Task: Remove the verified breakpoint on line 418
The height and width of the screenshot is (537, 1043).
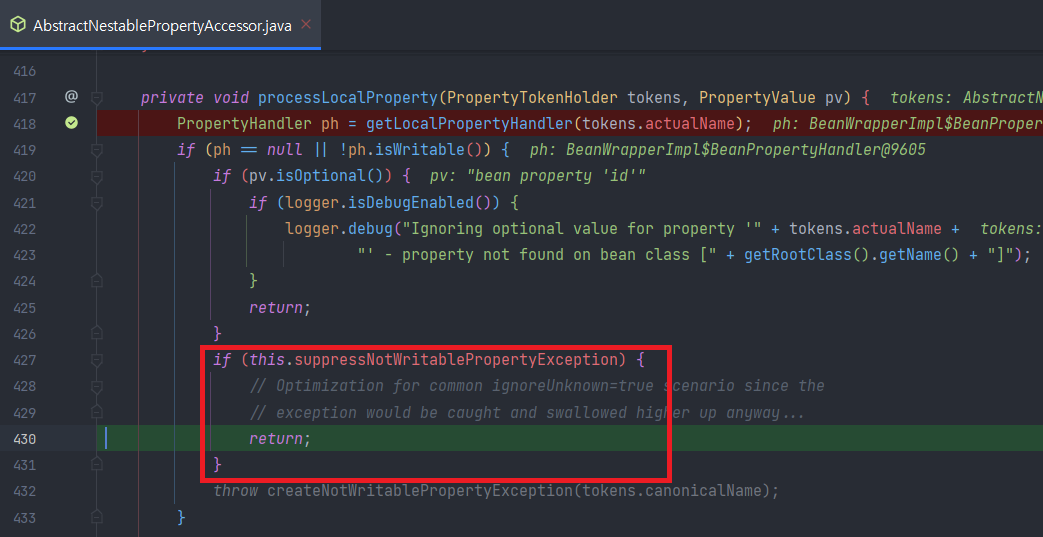Action: tap(71, 123)
